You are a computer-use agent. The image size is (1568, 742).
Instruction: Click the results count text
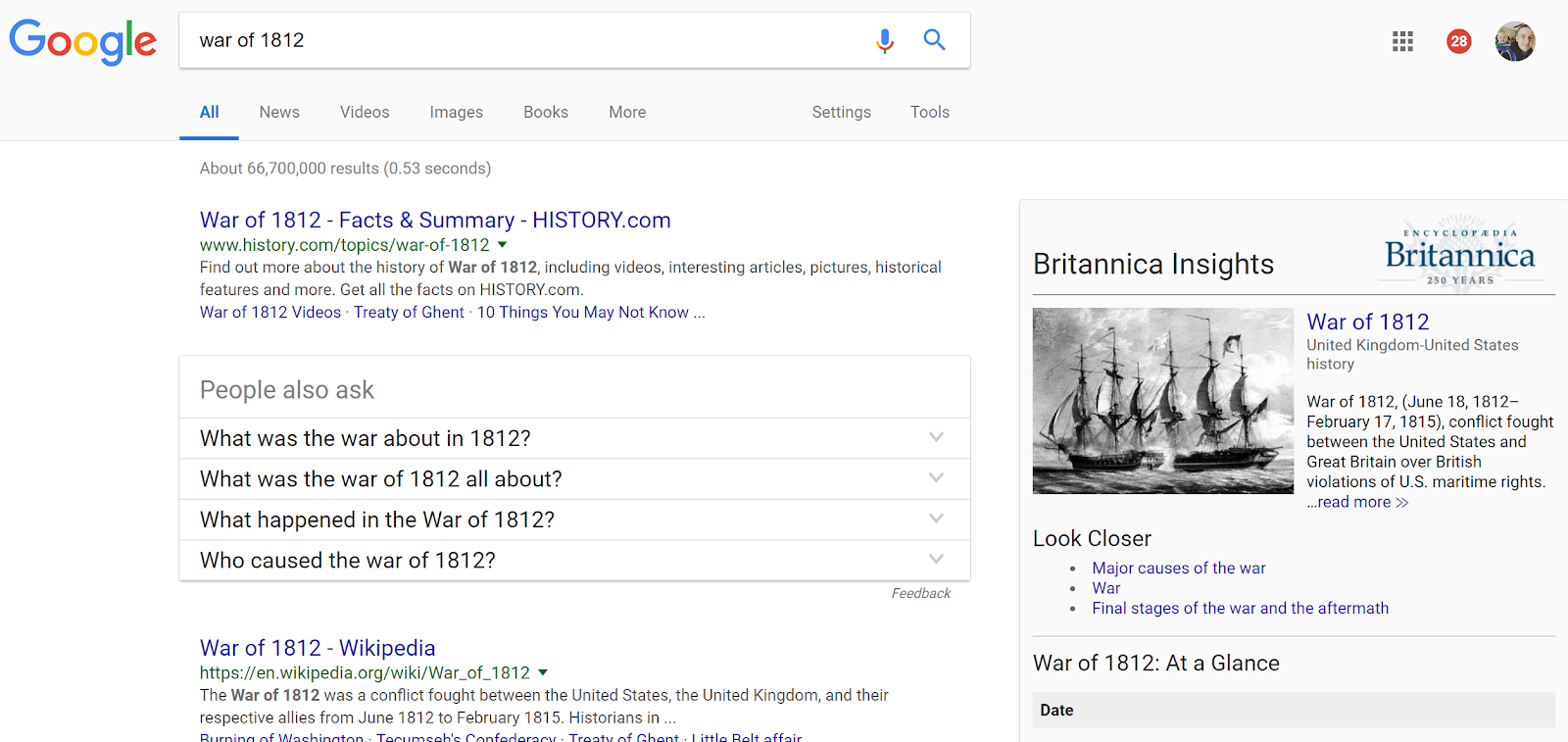click(345, 169)
